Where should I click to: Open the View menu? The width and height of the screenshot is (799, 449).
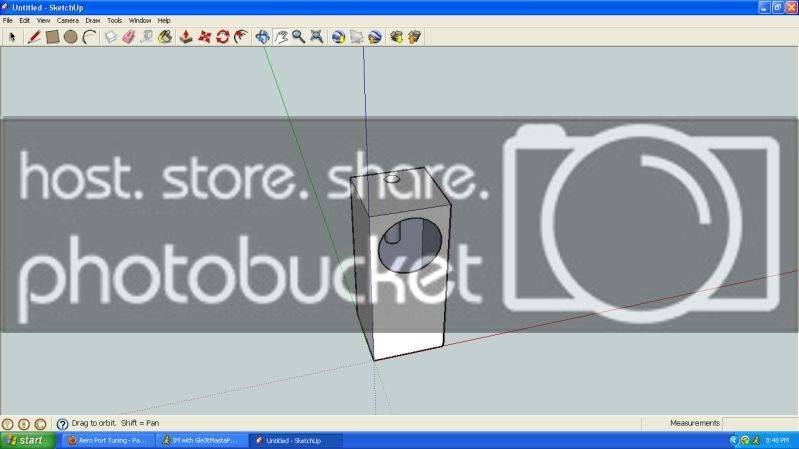coord(43,20)
